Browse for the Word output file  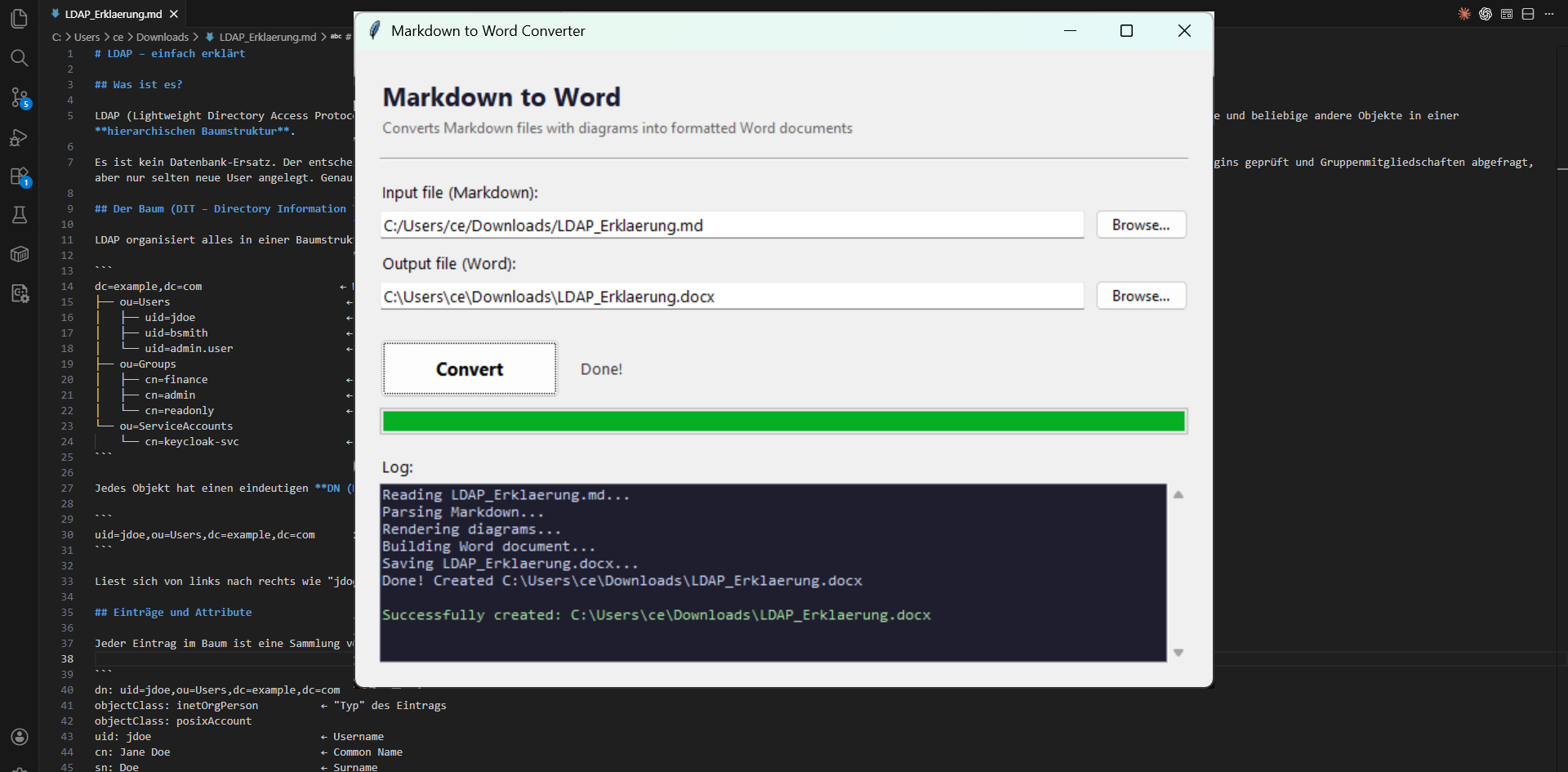click(x=1140, y=296)
